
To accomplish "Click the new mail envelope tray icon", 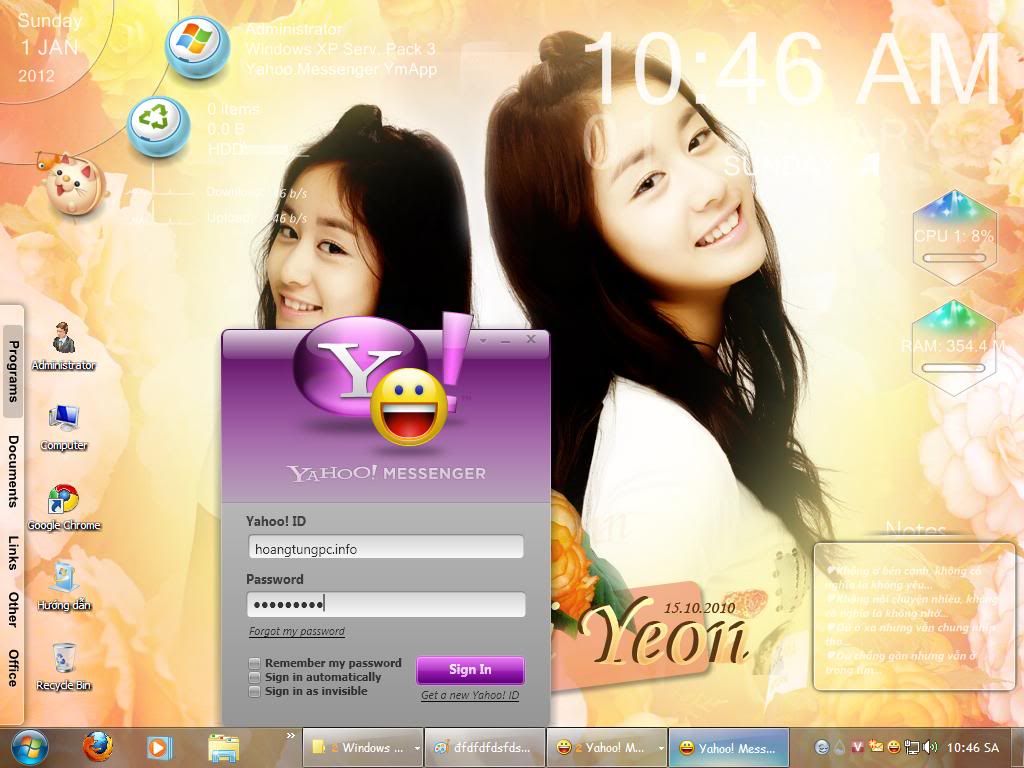I will pos(876,746).
